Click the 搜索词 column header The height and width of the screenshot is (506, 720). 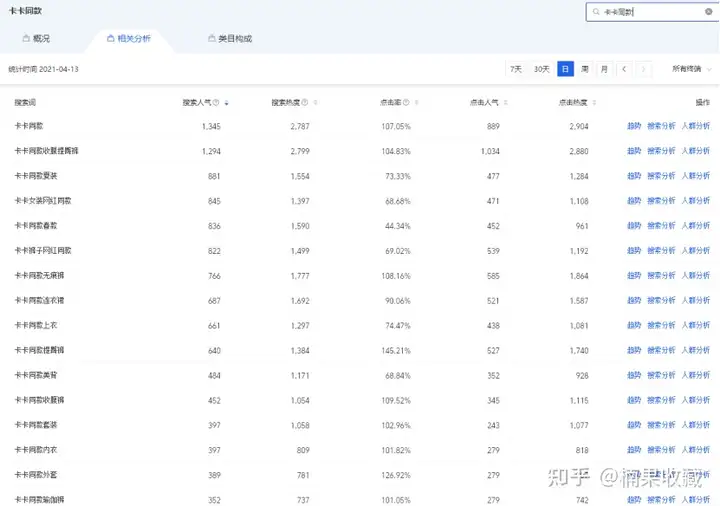25,102
